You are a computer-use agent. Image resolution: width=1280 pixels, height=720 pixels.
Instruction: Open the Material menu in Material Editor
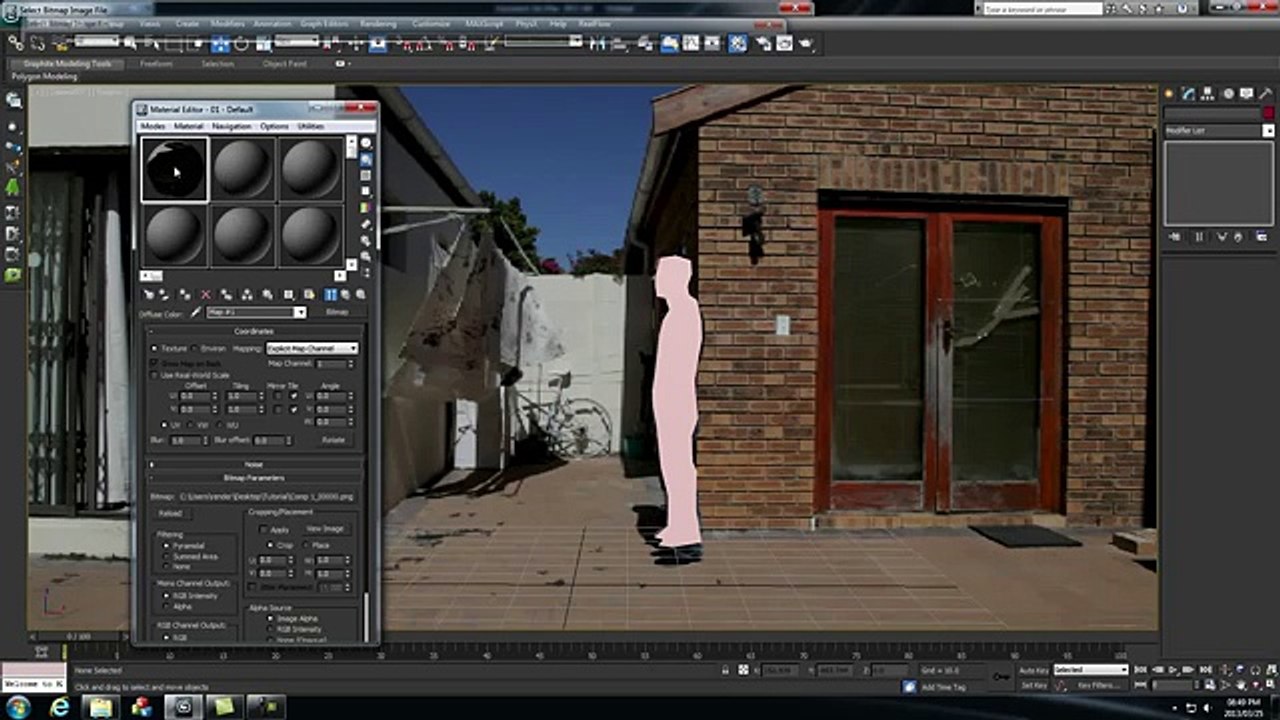coord(189,126)
